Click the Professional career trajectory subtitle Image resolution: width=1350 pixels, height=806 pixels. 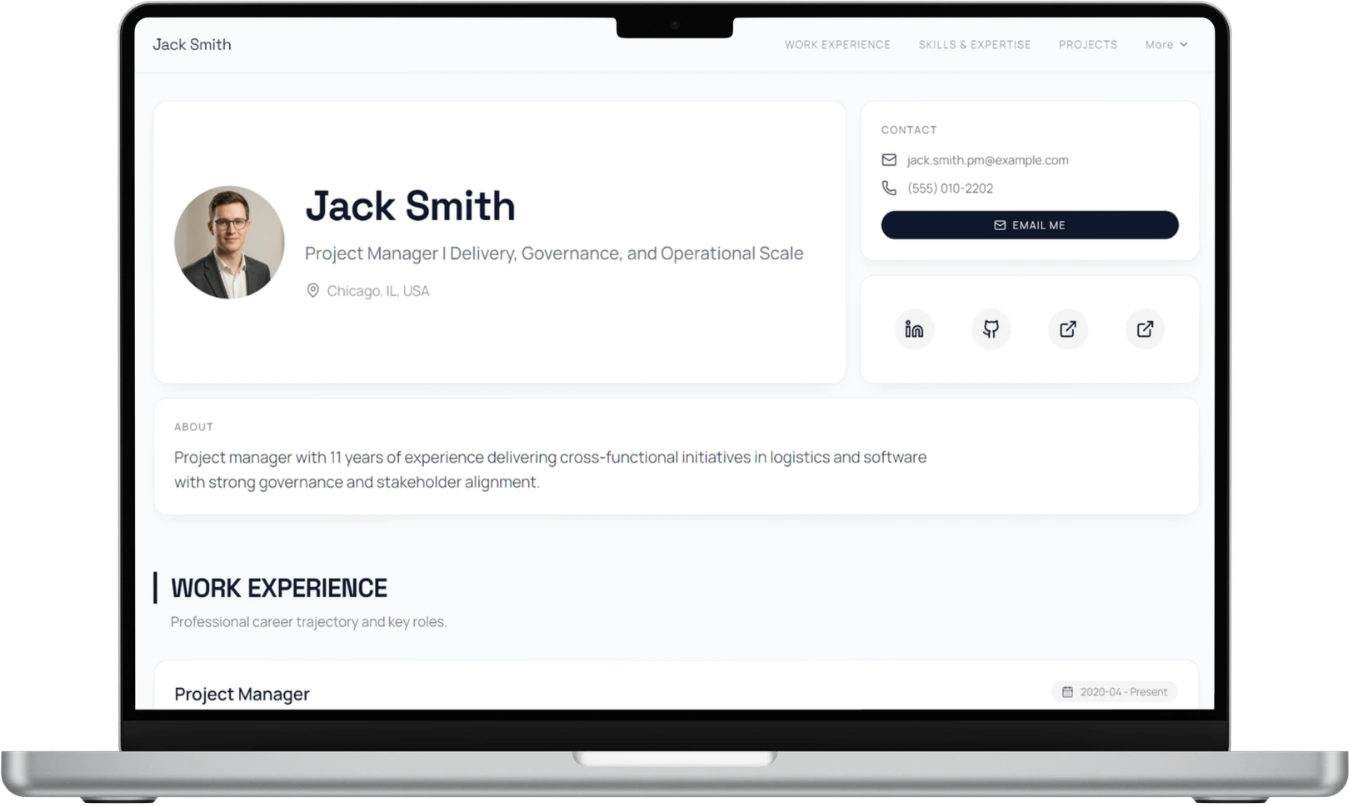click(309, 622)
